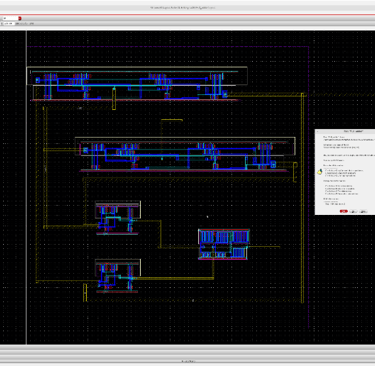Image resolution: width=375 pixels, height=366 pixels.
Task: Focus the text entry field at top left
Action: click(x=10, y=18)
